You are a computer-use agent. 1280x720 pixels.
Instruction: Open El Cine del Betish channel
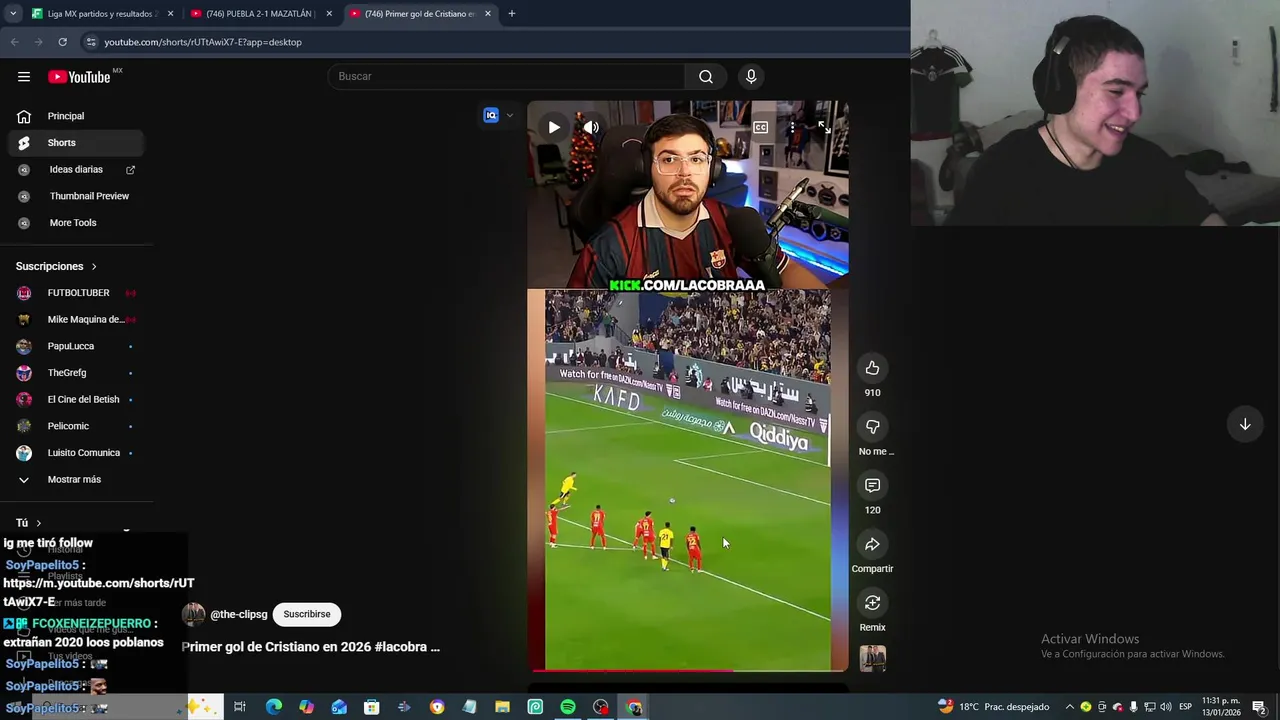pos(76,399)
